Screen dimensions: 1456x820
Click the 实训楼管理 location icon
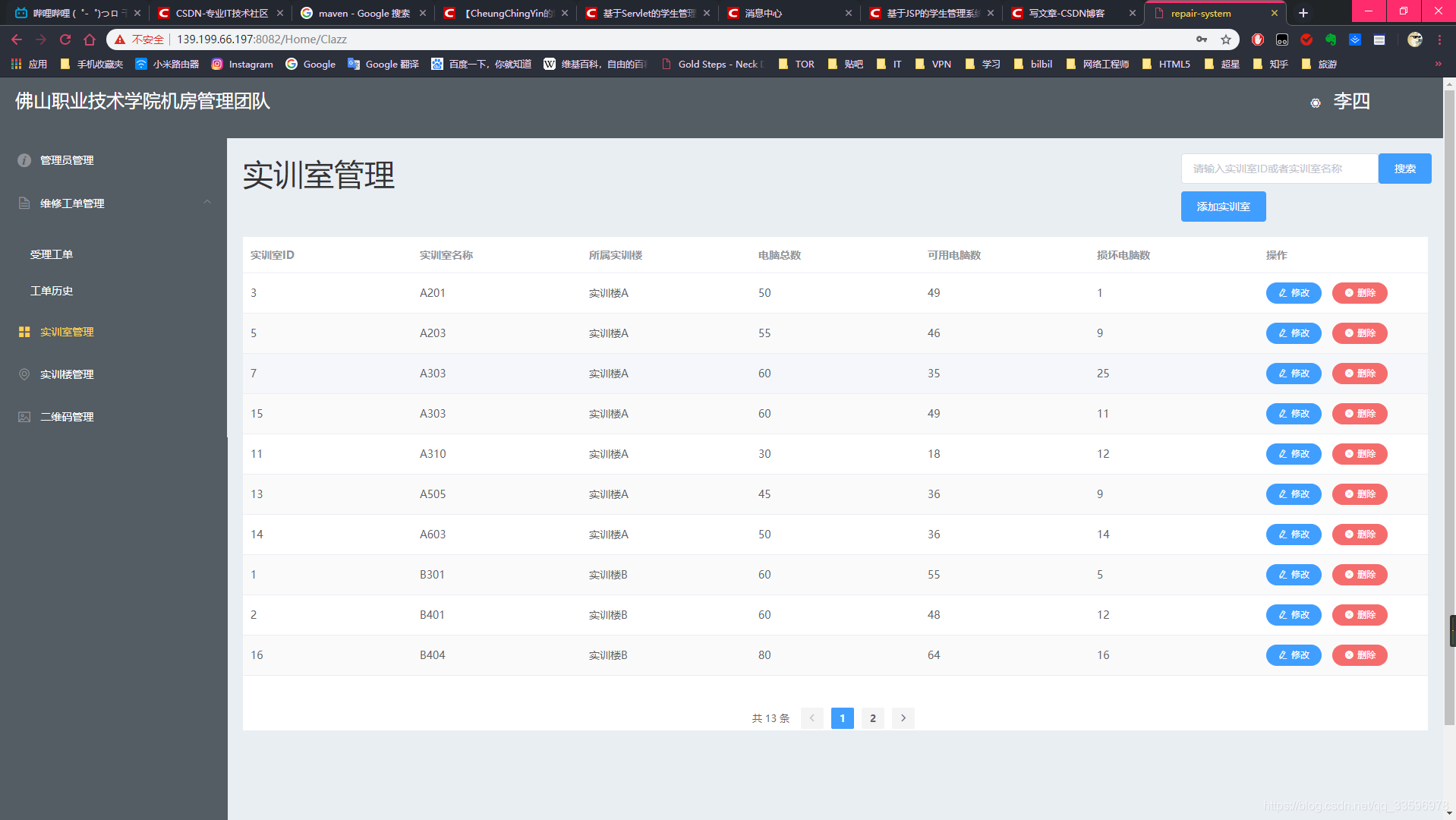click(x=24, y=374)
